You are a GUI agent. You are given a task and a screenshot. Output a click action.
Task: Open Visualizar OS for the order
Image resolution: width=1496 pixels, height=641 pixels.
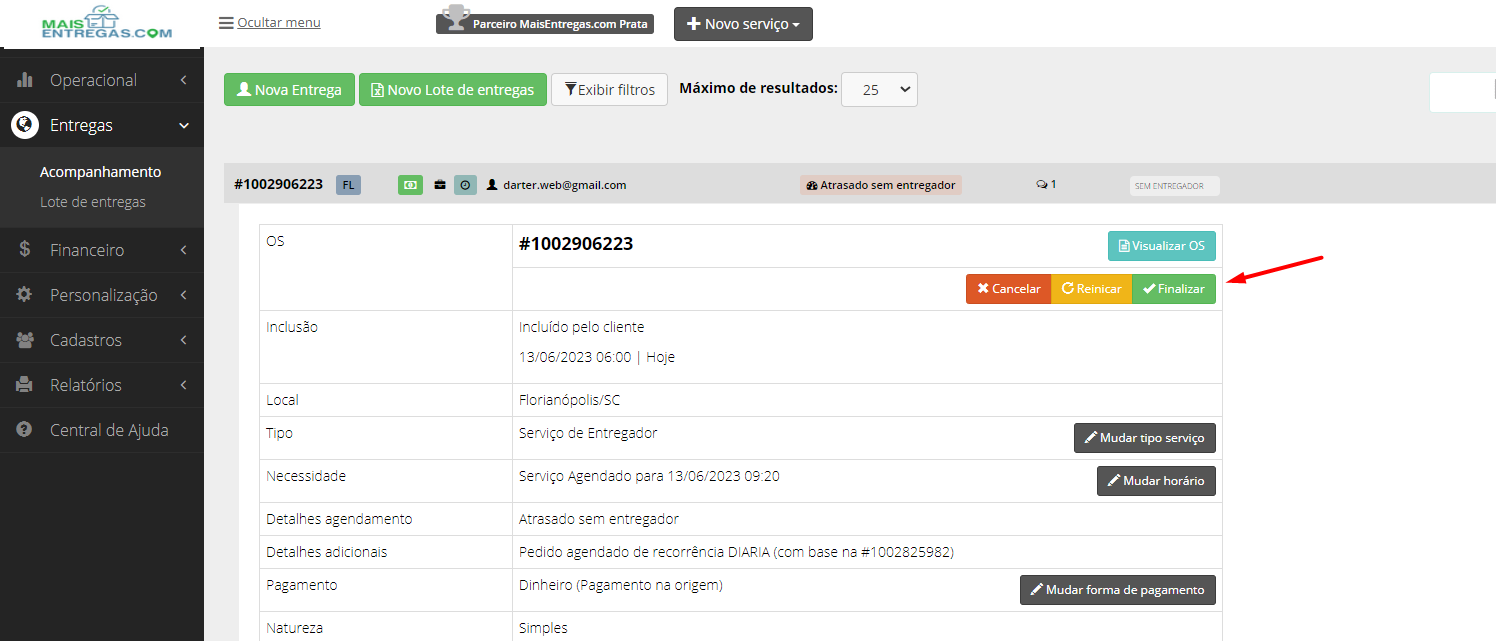click(x=1162, y=246)
